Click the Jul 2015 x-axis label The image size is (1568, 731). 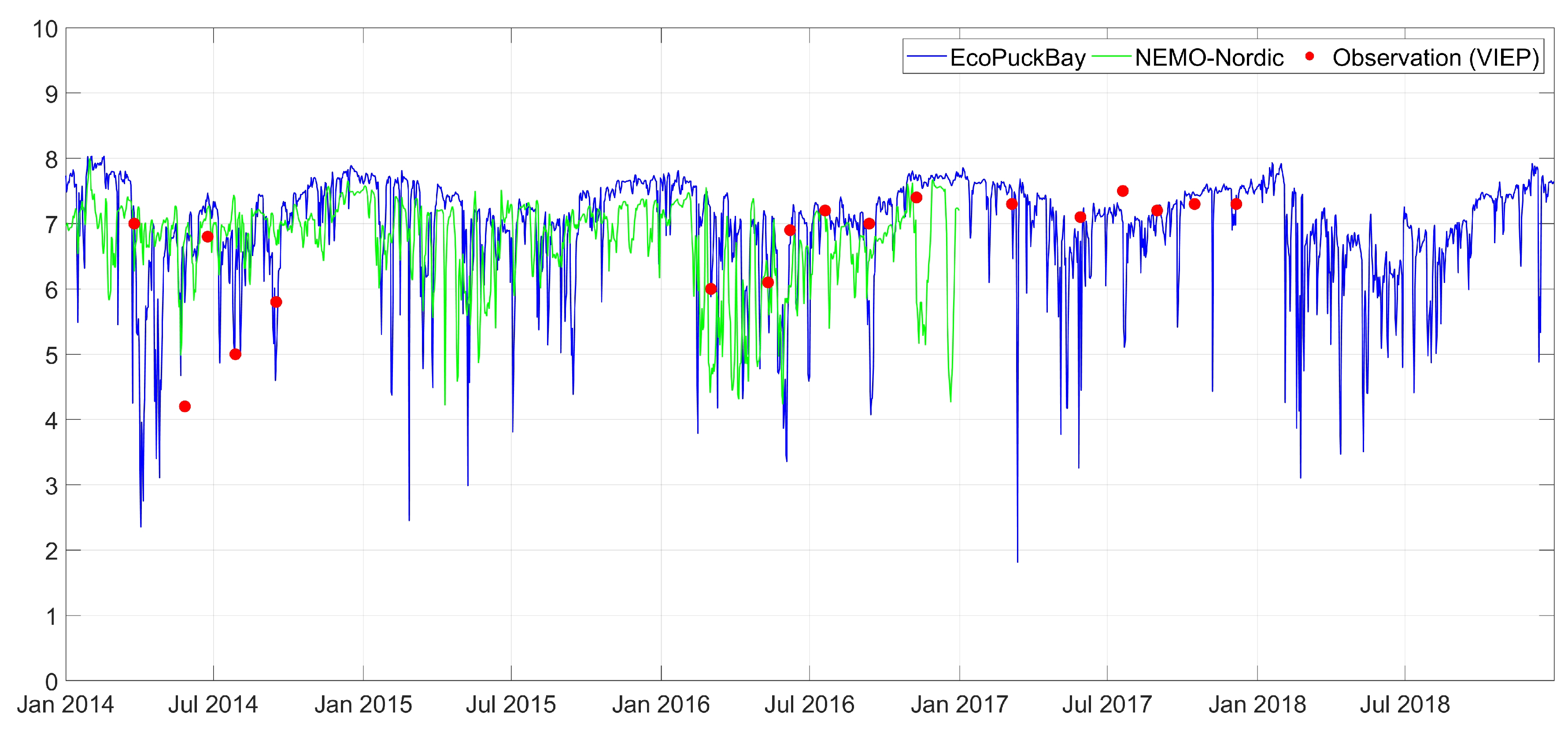click(x=510, y=705)
